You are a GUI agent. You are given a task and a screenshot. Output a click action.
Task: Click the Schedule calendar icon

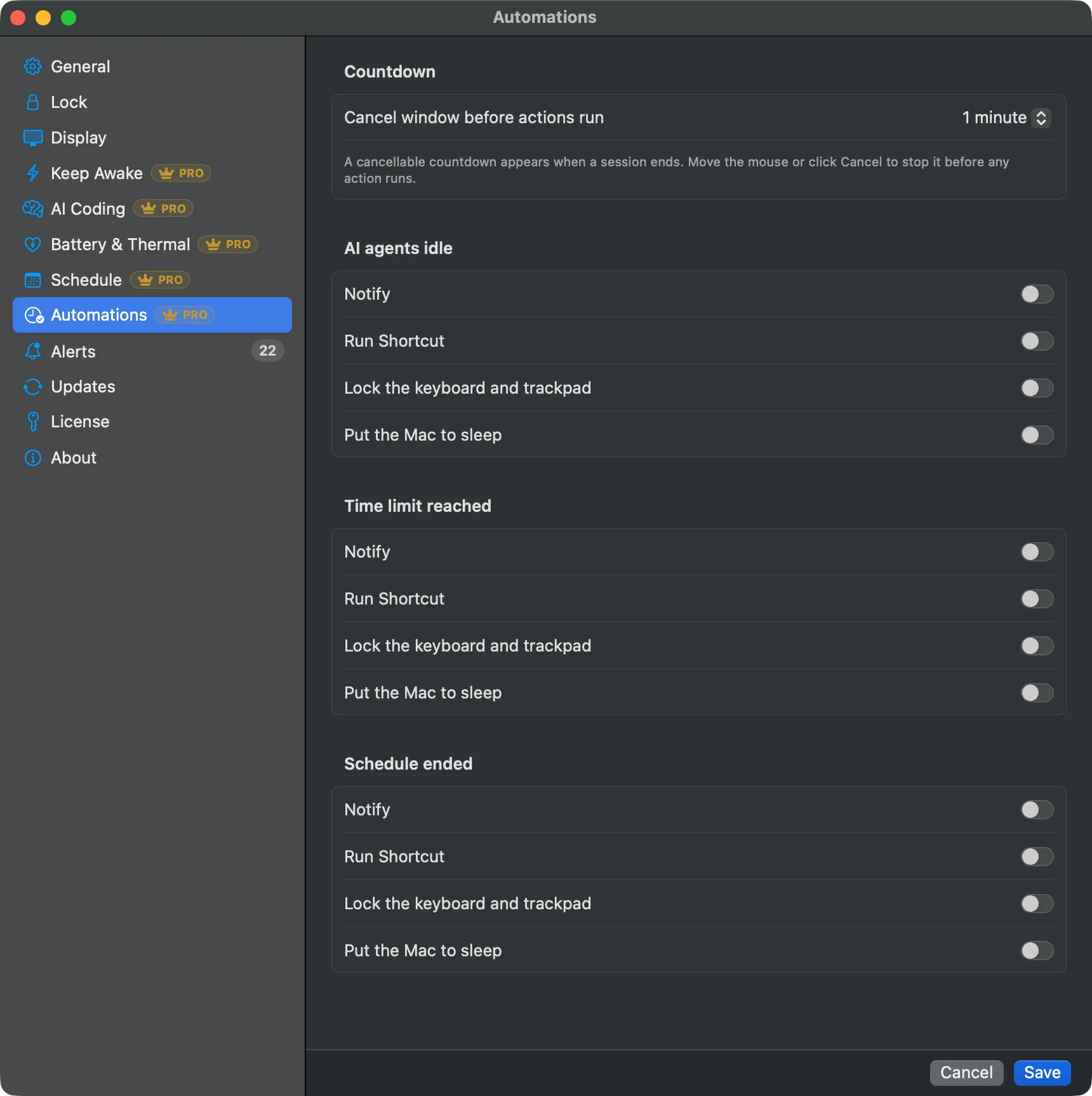point(32,280)
